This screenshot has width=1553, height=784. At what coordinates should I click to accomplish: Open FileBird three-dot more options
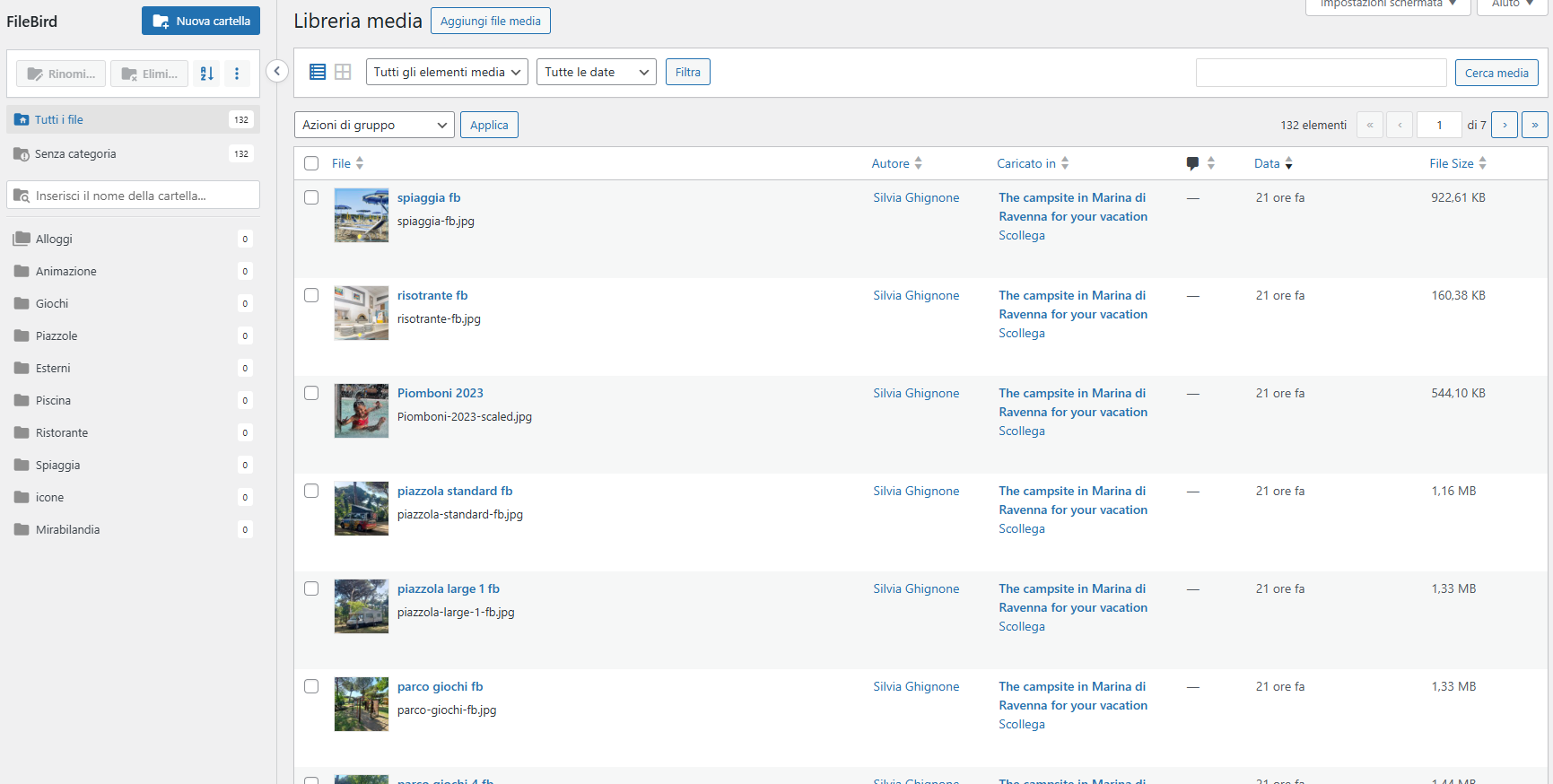(237, 74)
